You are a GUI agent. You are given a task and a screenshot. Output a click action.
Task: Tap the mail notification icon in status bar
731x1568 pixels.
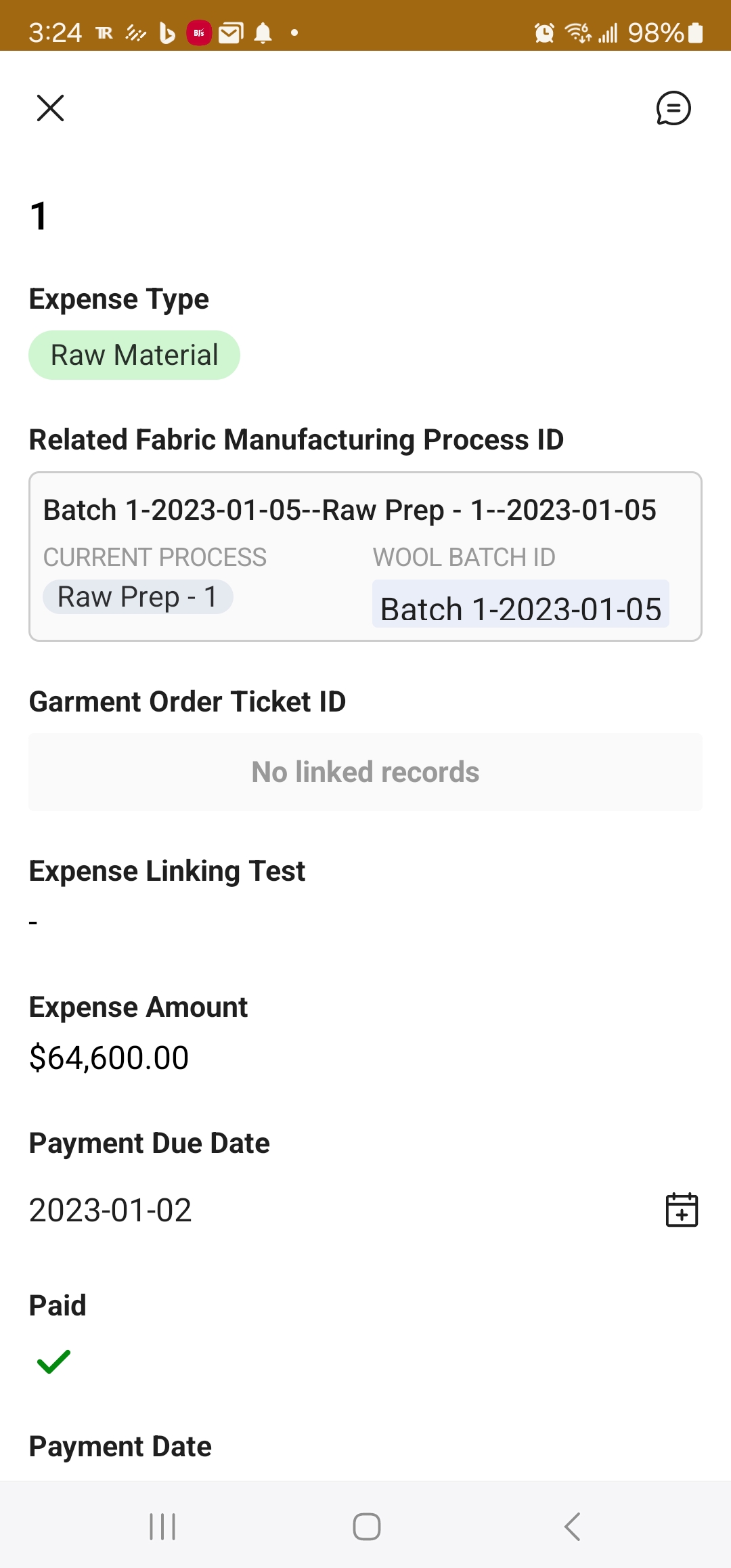(x=231, y=32)
